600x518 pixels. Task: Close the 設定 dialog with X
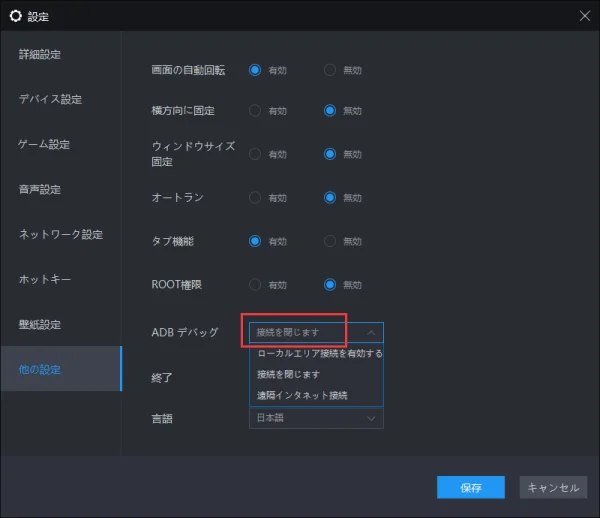click(x=584, y=16)
